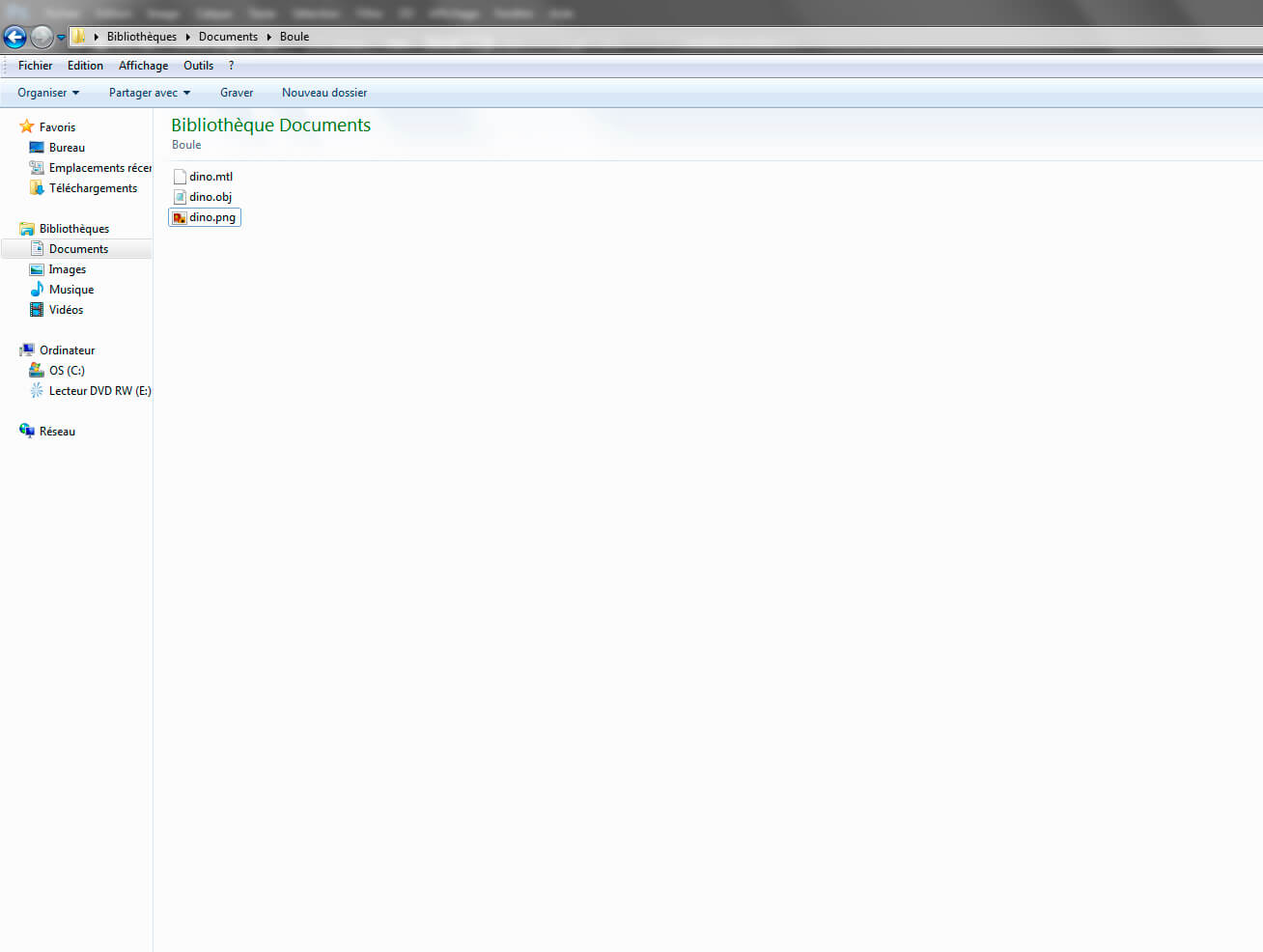Open OS (C:) drive in sidebar
Screen dimensions: 1263x952
point(67,371)
